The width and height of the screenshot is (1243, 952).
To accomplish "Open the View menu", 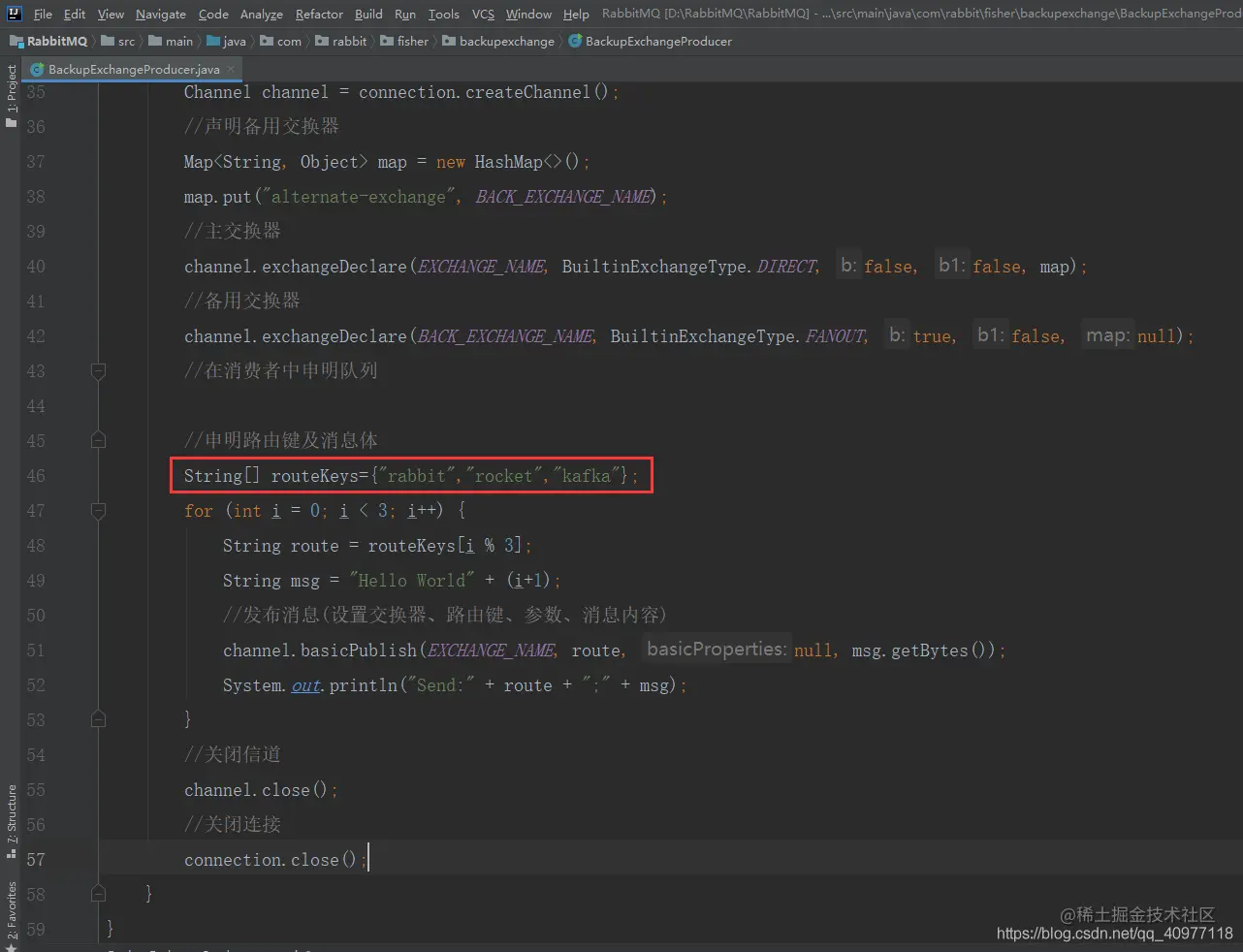I will [111, 14].
